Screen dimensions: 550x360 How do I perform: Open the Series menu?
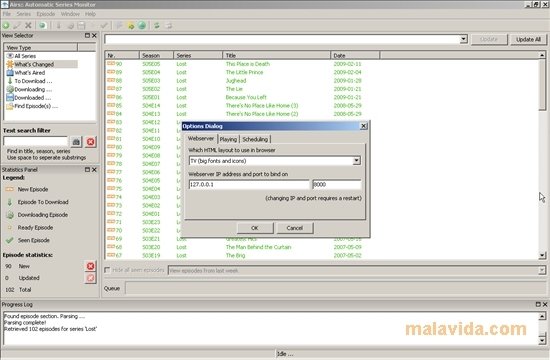coord(24,14)
